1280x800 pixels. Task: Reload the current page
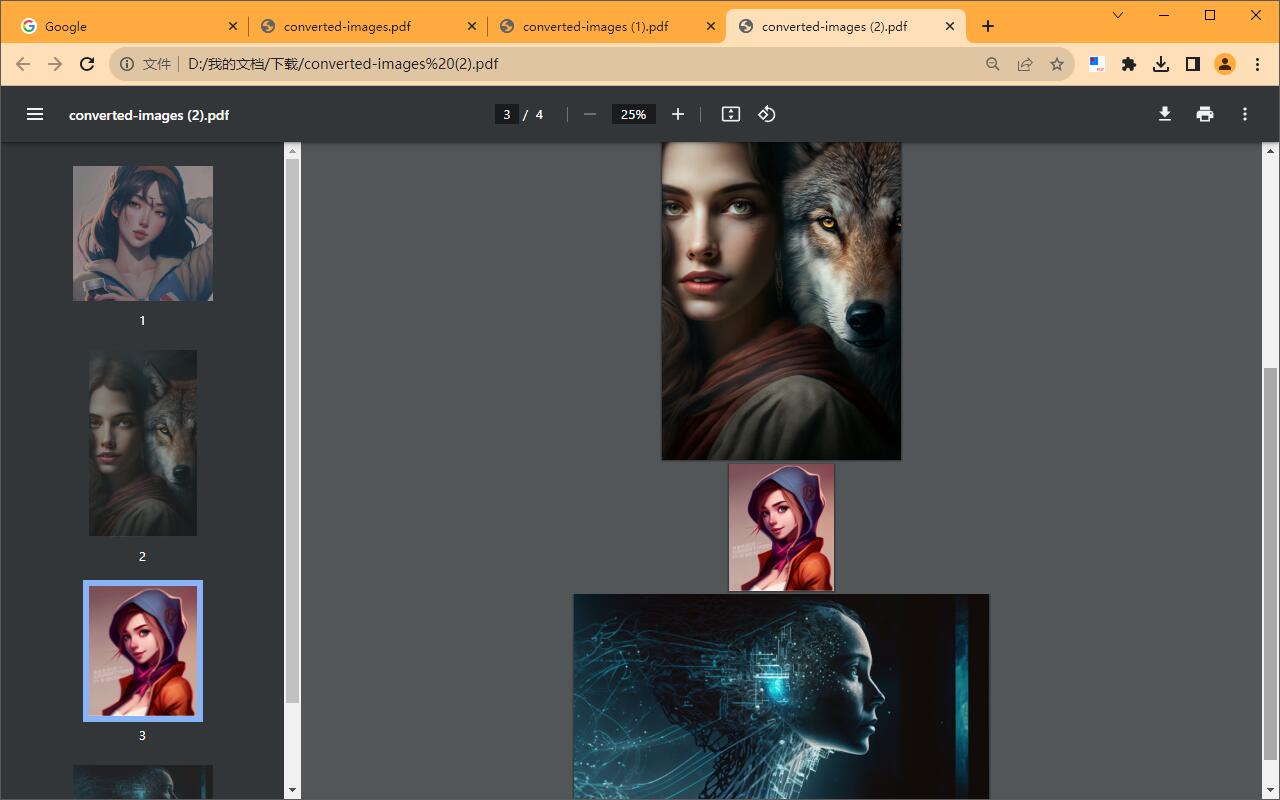coord(87,64)
